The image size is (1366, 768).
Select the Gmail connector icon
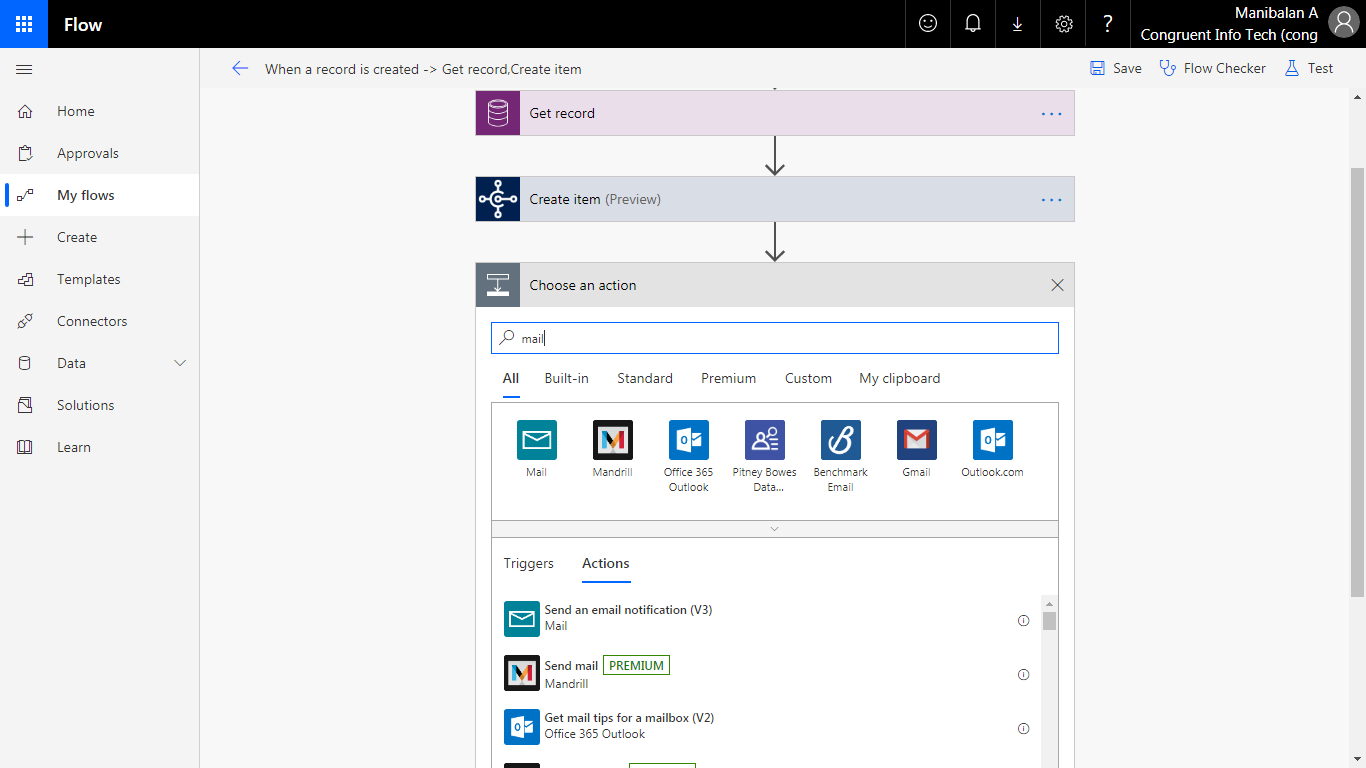[917, 440]
